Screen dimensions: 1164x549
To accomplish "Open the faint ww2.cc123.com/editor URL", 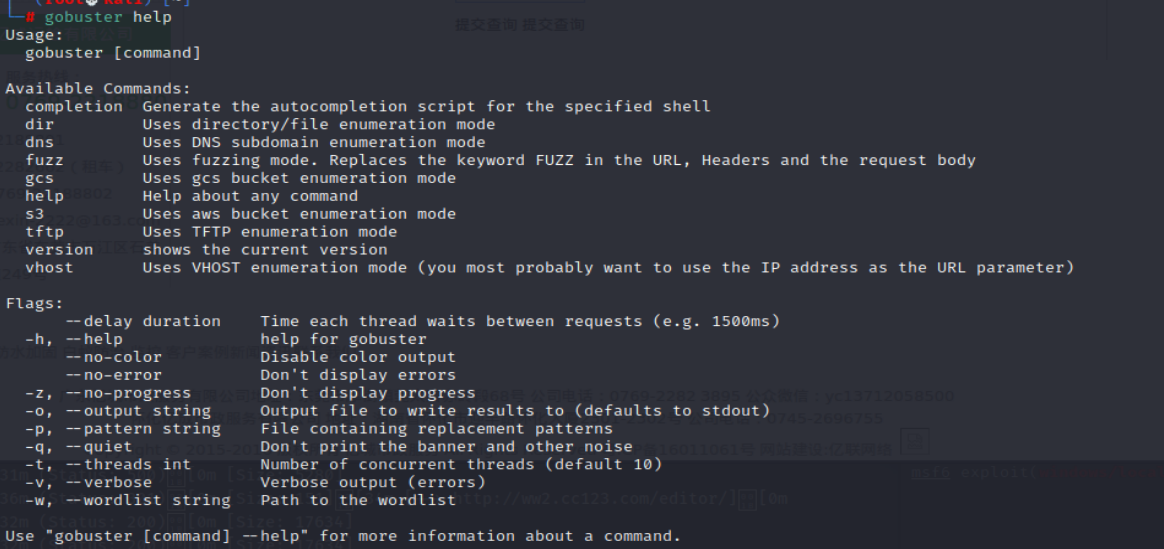I will click(x=592, y=499).
